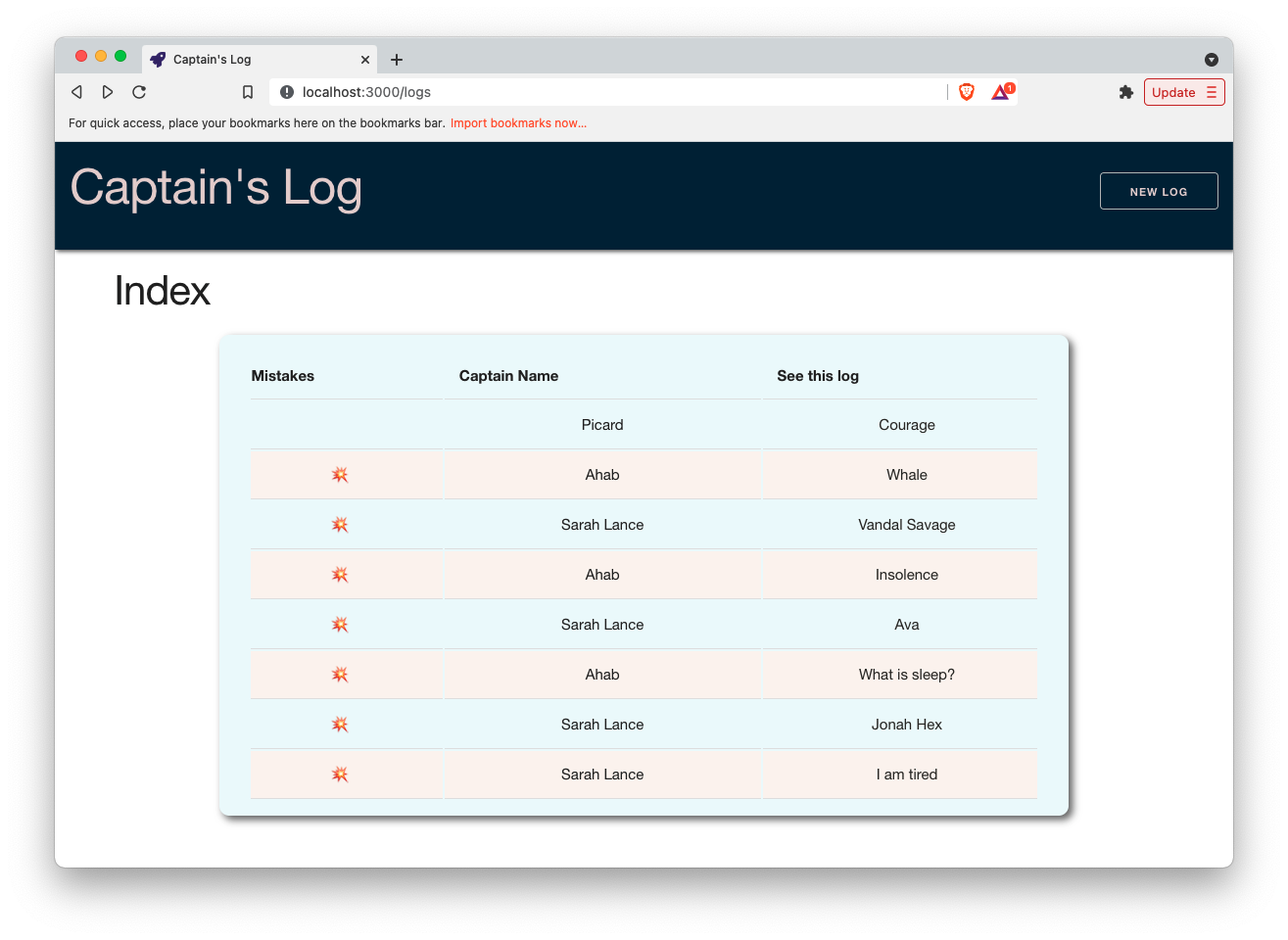Screen dimensions: 1288x940
Task: Open the Ava log
Action: click(907, 625)
